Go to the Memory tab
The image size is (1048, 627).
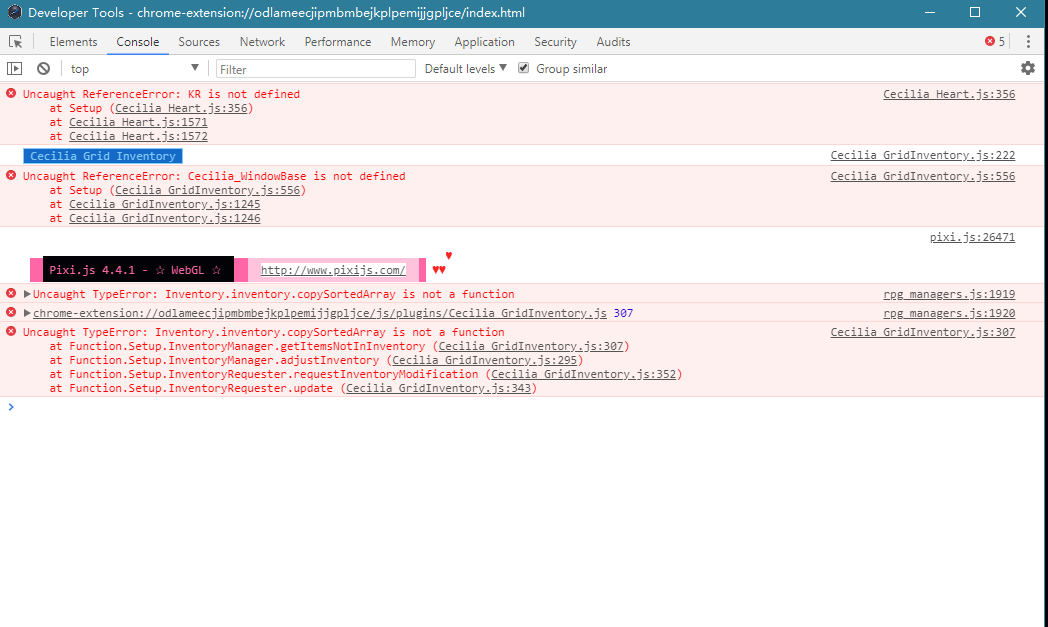coord(412,41)
